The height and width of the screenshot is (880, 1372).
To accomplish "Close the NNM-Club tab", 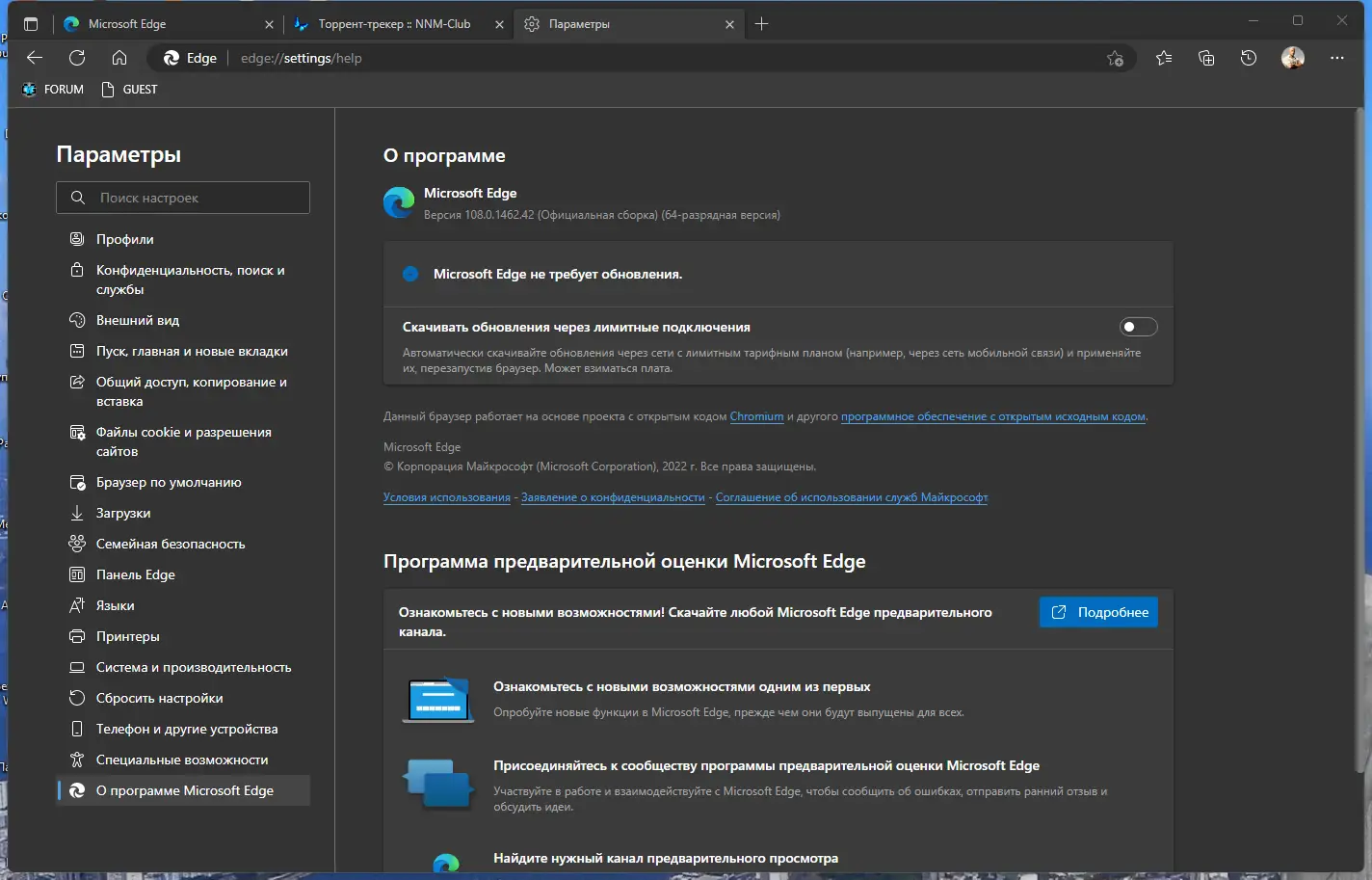I will point(499,24).
